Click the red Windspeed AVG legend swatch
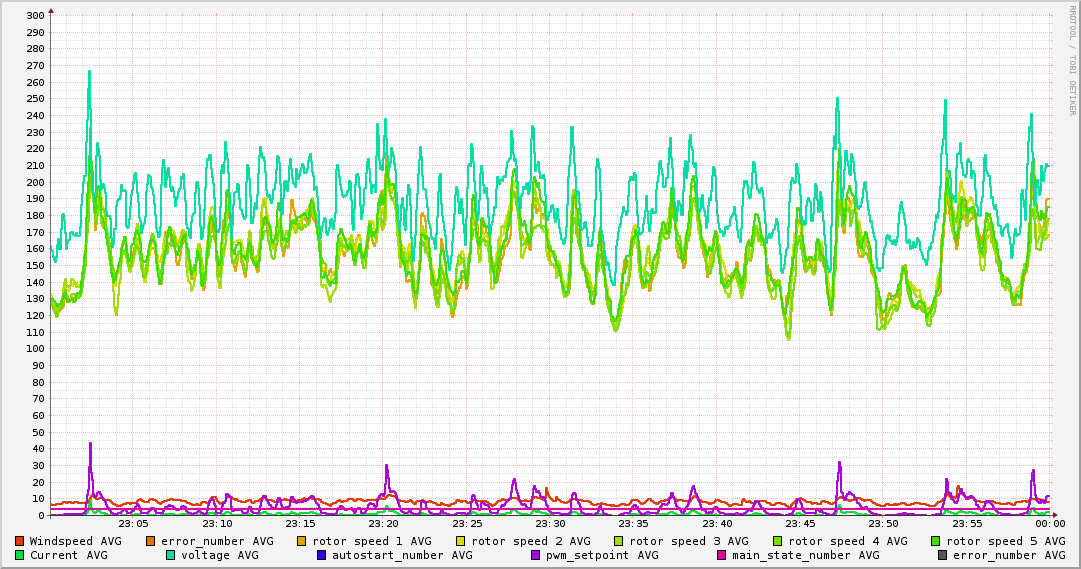The height and width of the screenshot is (569, 1081). click(x=20, y=541)
